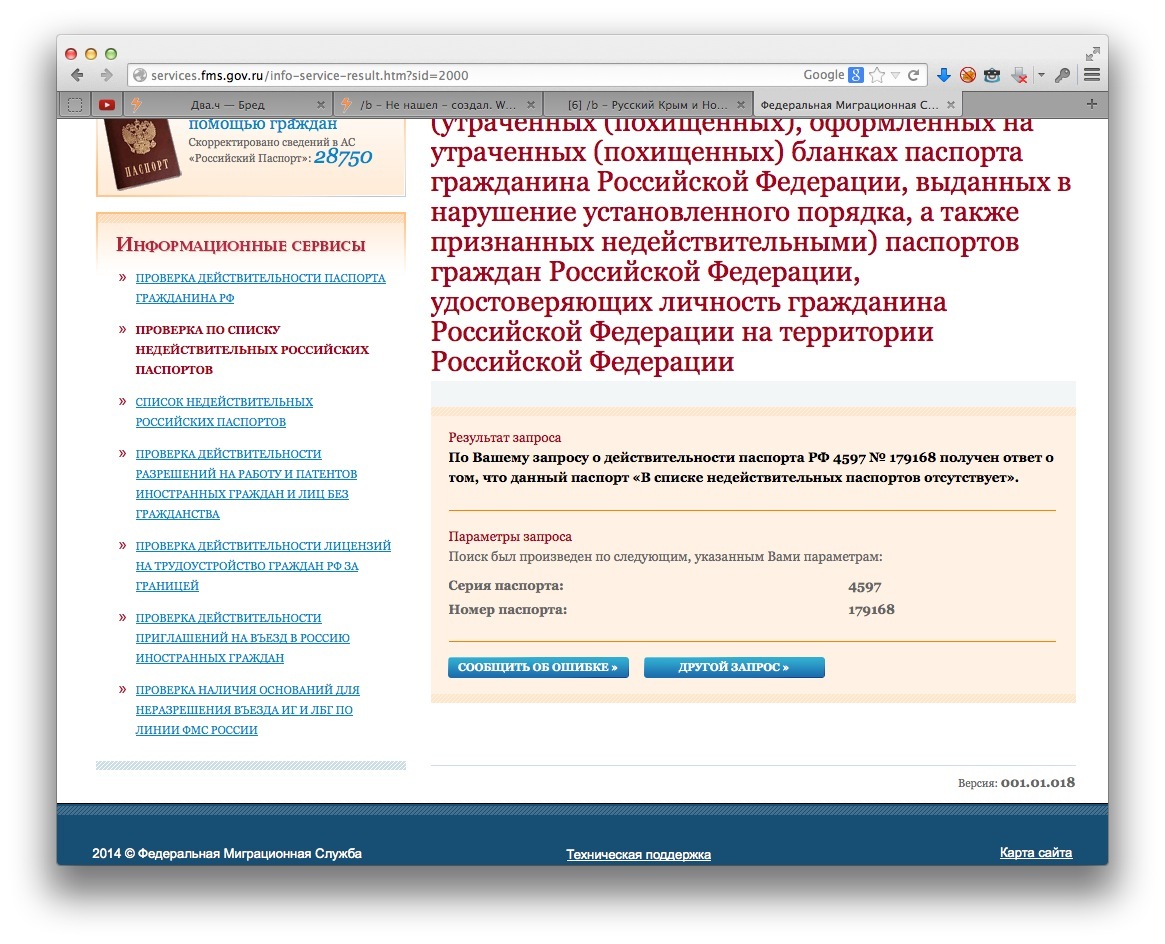Switch to '[6] /b – Русский Крым' tab
This screenshot has width=1165, height=944.
(x=647, y=105)
